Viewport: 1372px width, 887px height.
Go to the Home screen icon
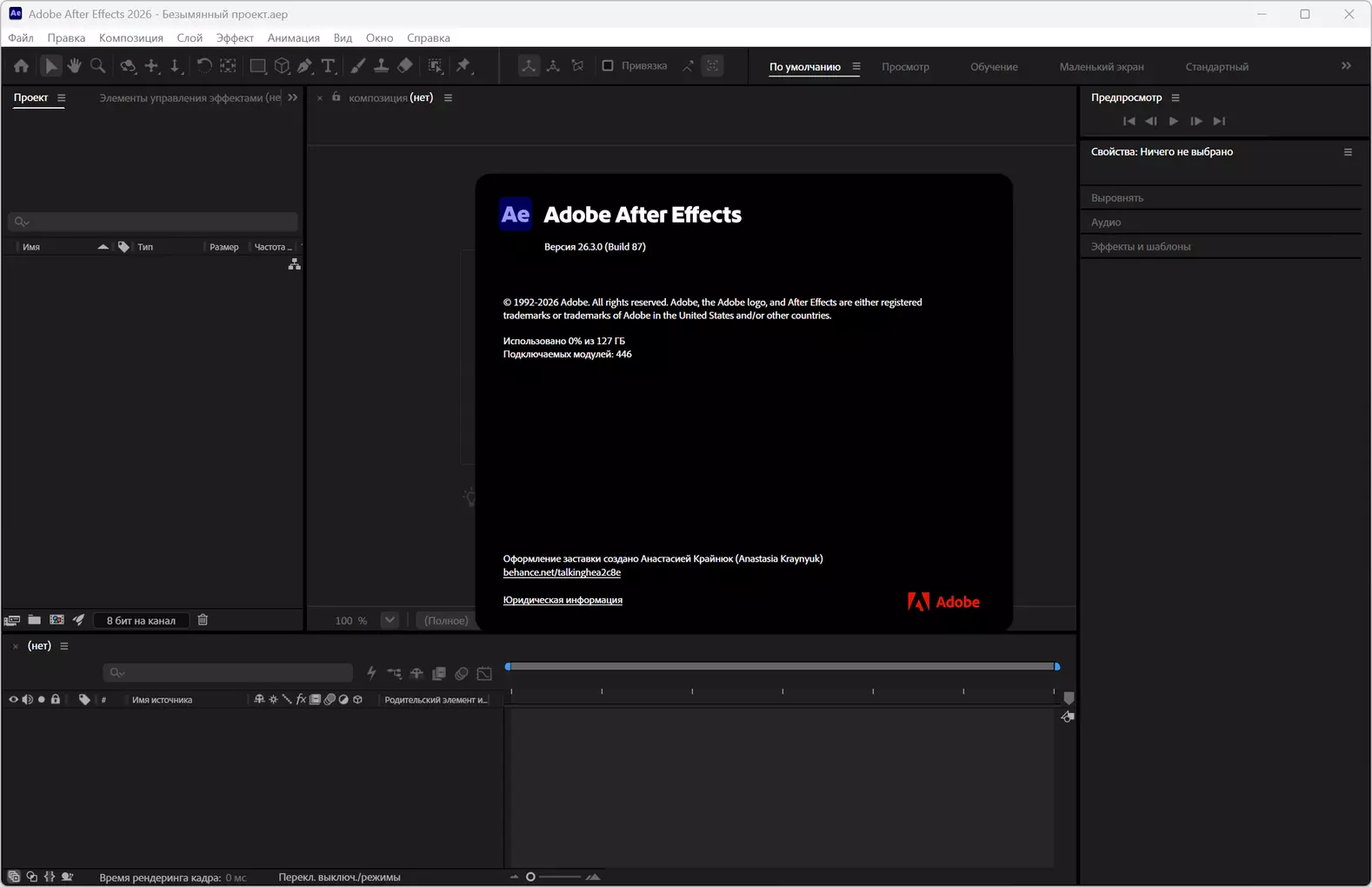(21, 66)
